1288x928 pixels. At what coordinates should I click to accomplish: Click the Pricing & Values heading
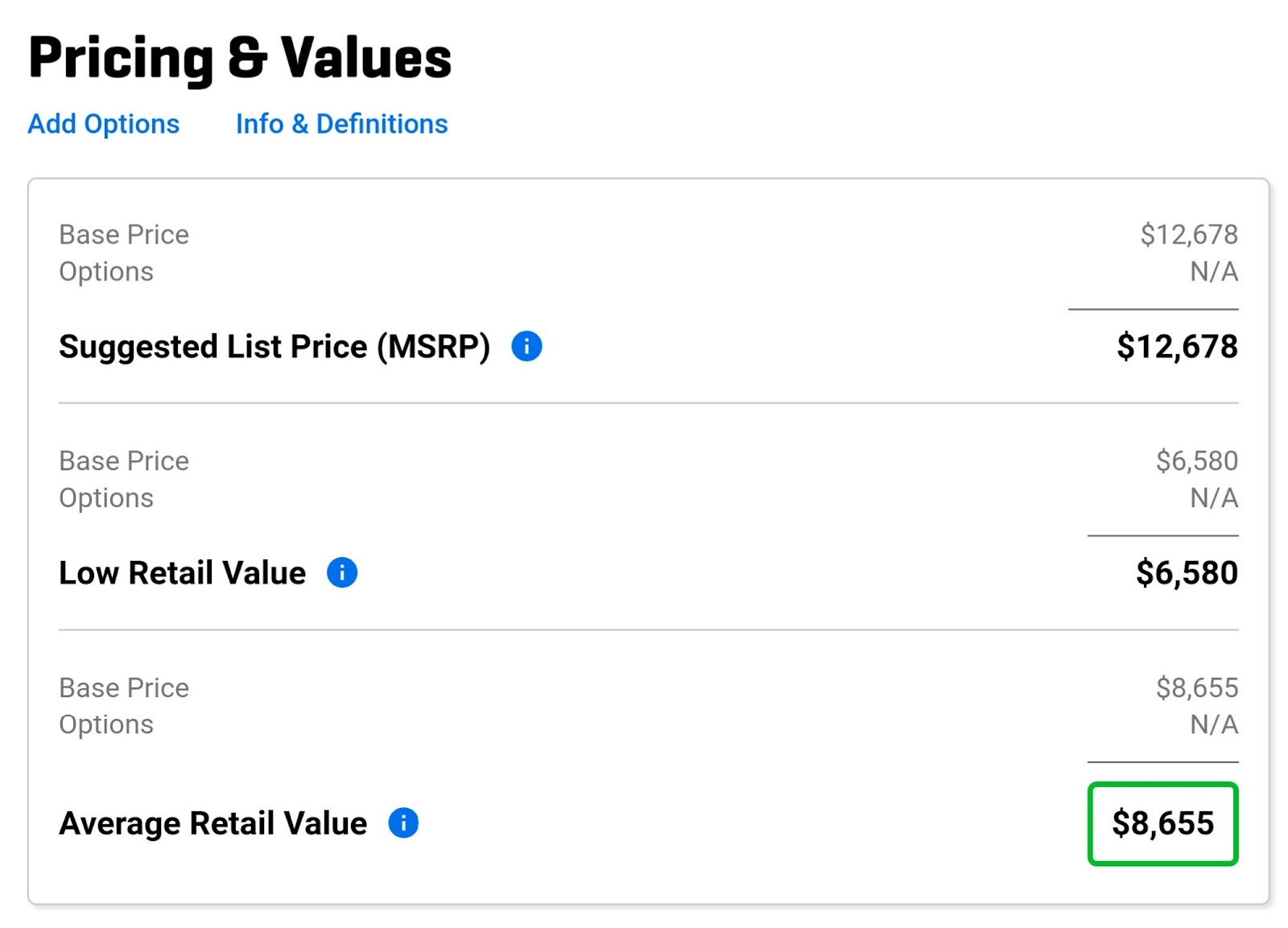point(240,58)
